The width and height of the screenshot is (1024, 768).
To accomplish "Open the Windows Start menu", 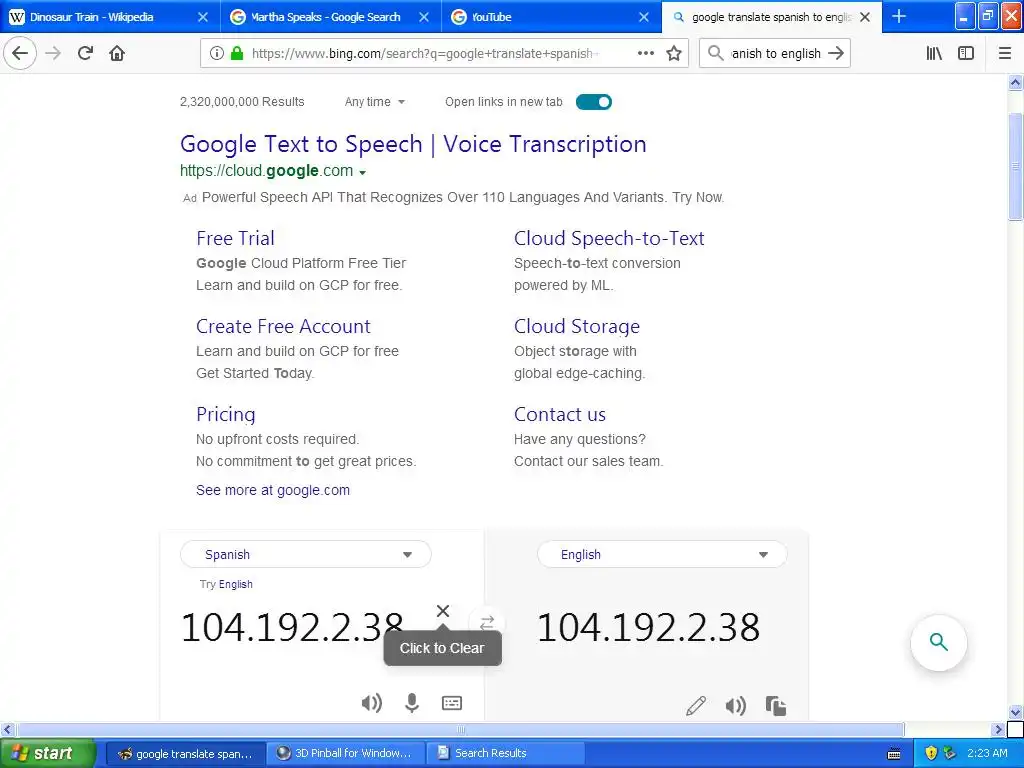I will (48, 753).
